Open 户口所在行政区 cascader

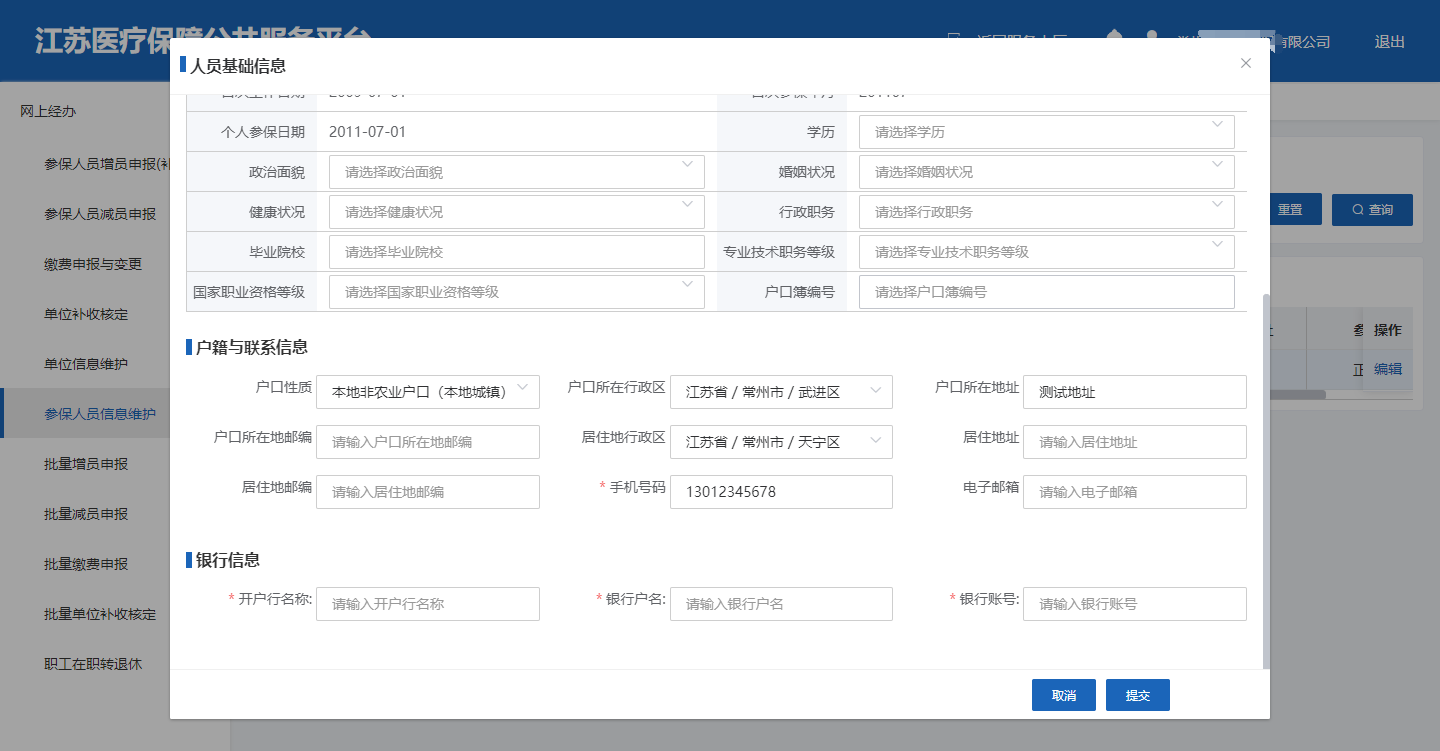click(780, 392)
